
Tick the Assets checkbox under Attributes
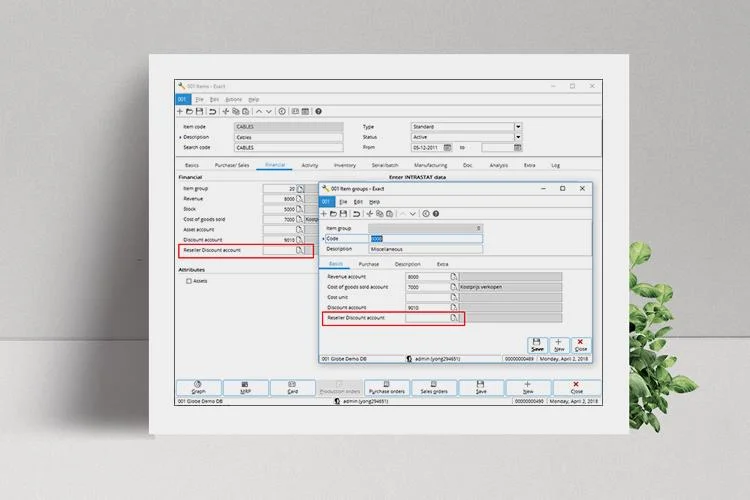(189, 281)
